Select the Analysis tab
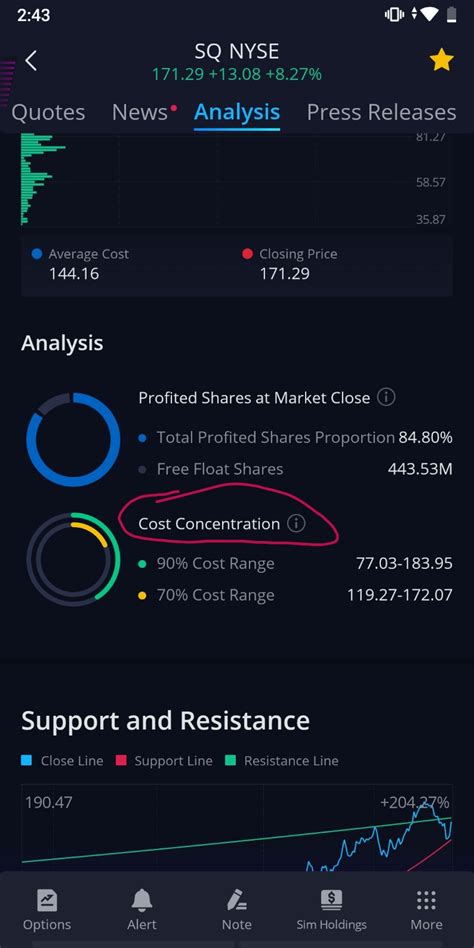474x948 pixels. 237,112
